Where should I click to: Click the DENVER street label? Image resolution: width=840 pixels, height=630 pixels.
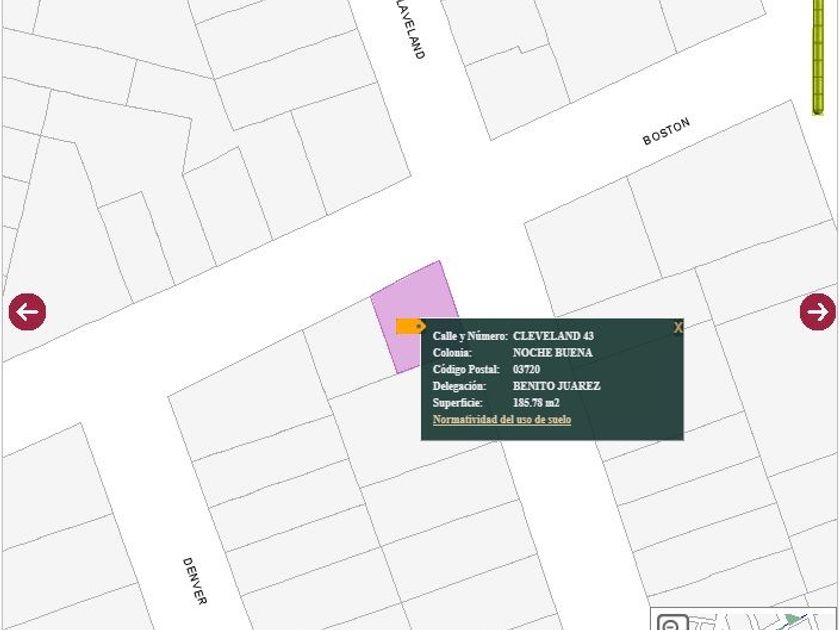195,581
